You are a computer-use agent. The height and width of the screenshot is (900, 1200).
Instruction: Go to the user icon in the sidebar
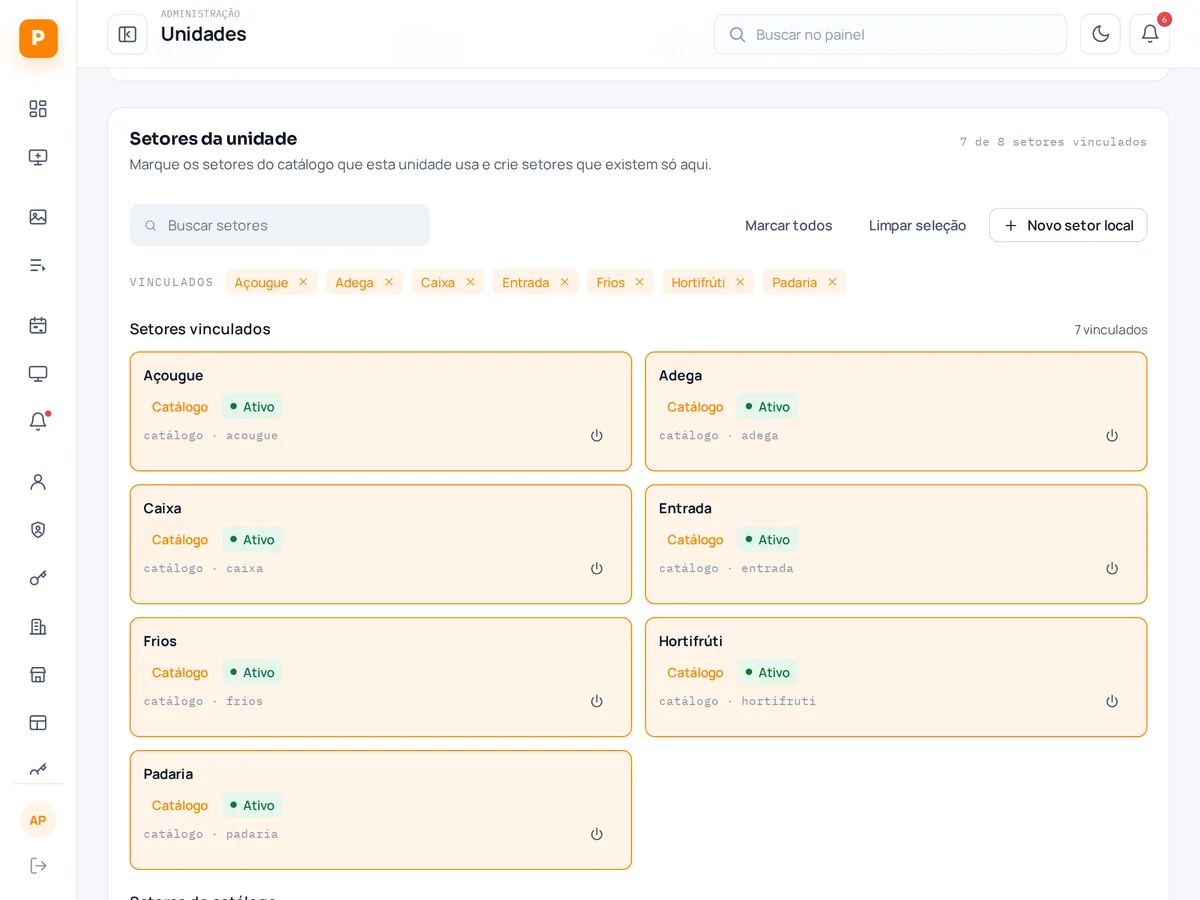pos(38,482)
